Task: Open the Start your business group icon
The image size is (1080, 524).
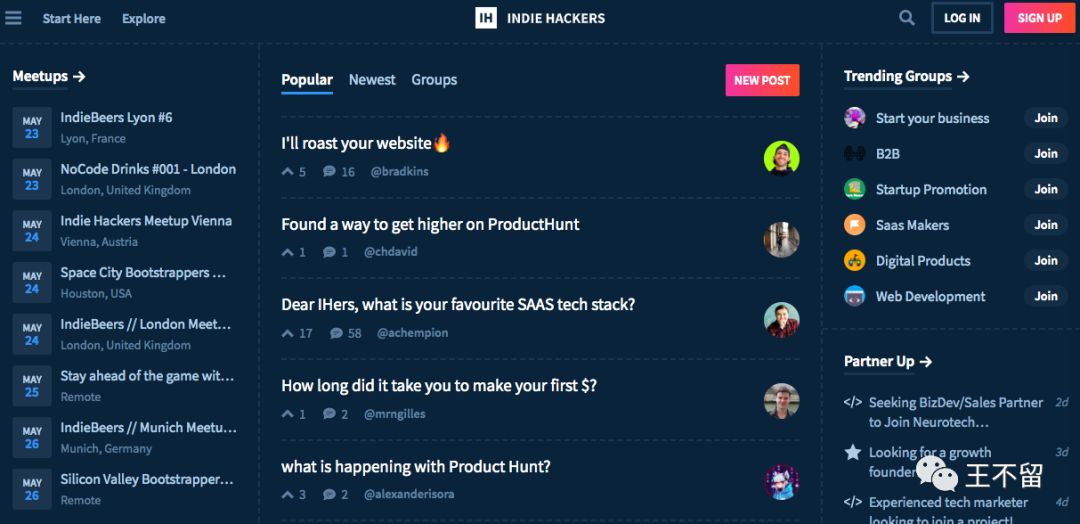Action: pos(855,118)
